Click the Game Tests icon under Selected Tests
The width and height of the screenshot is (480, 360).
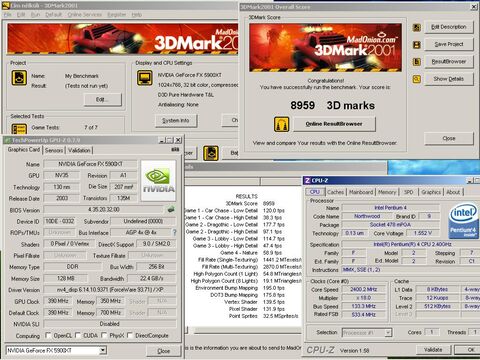[19, 129]
